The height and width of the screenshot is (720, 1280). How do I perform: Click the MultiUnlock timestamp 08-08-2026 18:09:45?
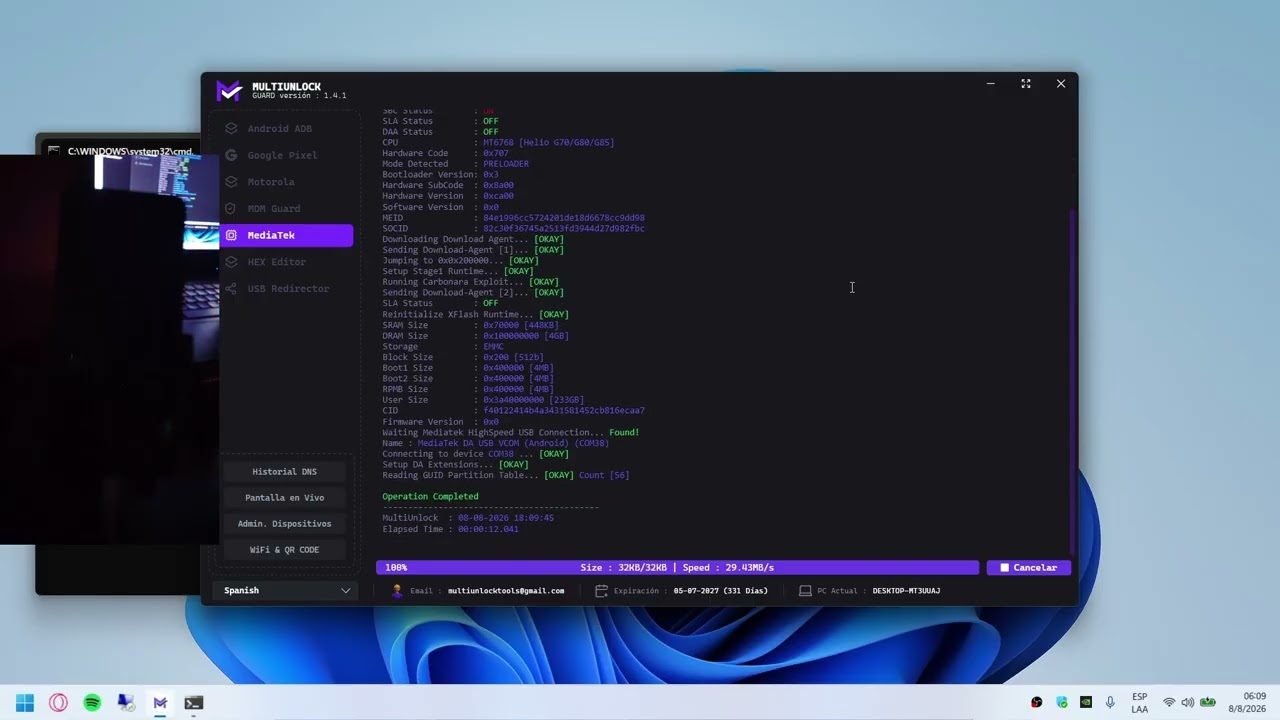click(x=506, y=518)
